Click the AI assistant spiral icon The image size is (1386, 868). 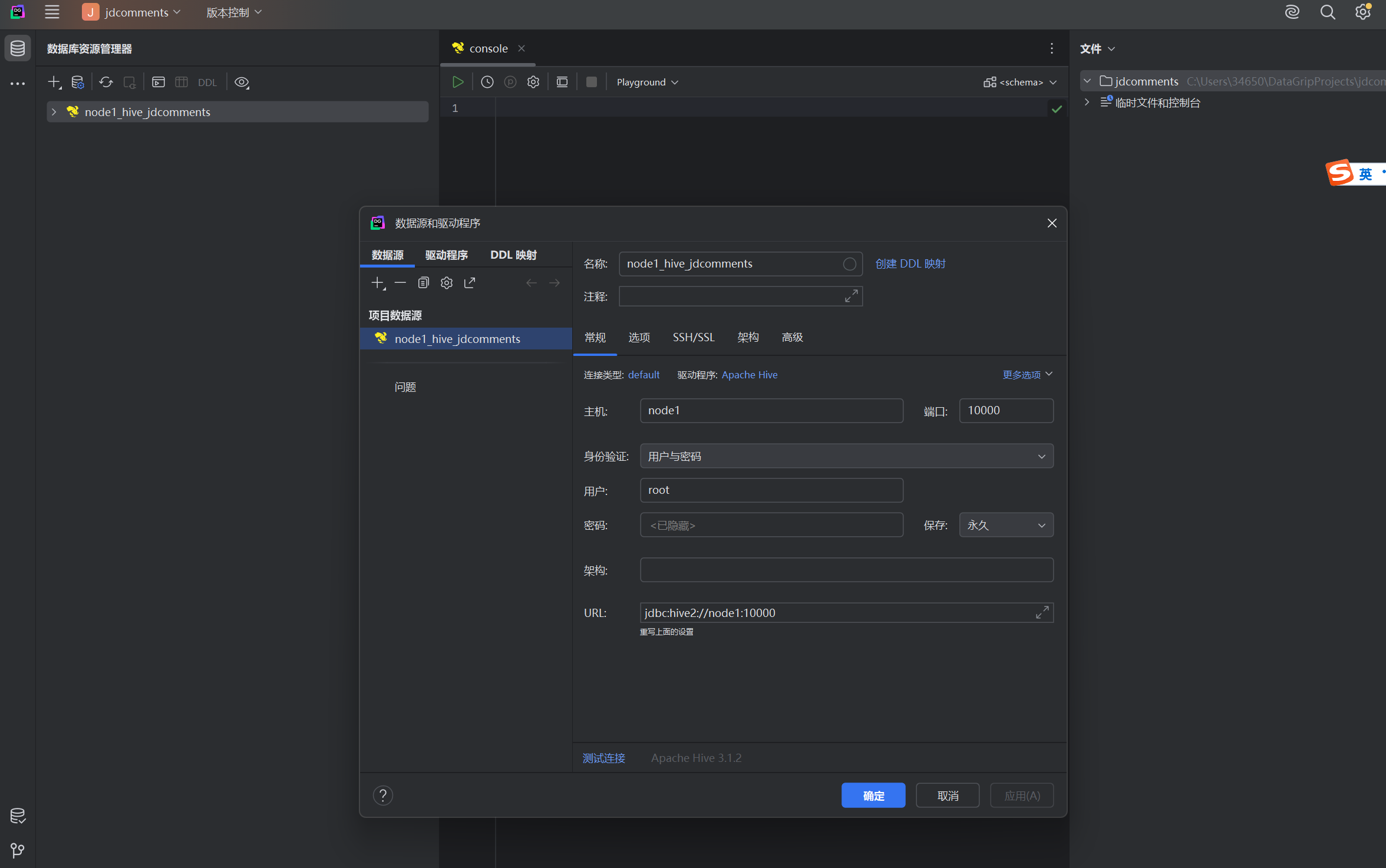[1292, 12]
